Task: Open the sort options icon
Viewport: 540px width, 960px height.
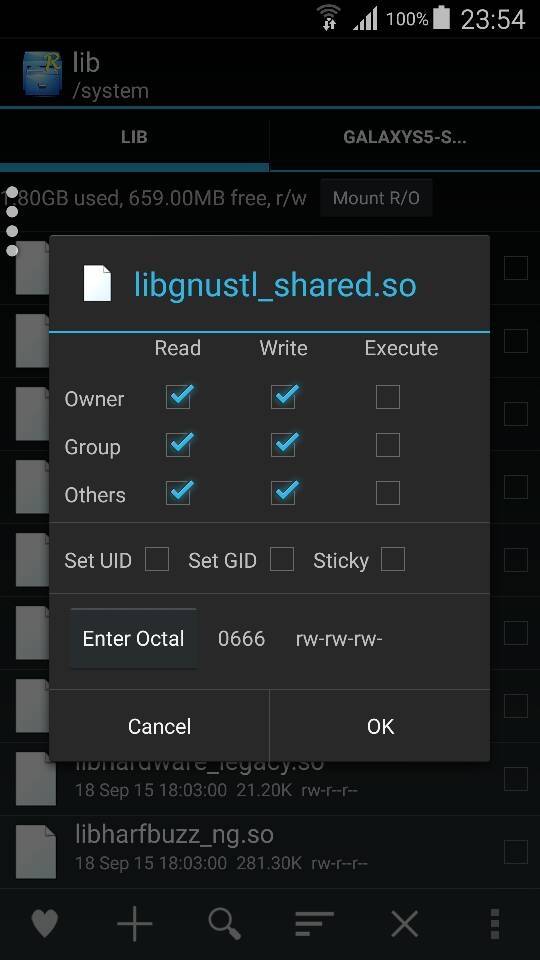Action: 314,923
